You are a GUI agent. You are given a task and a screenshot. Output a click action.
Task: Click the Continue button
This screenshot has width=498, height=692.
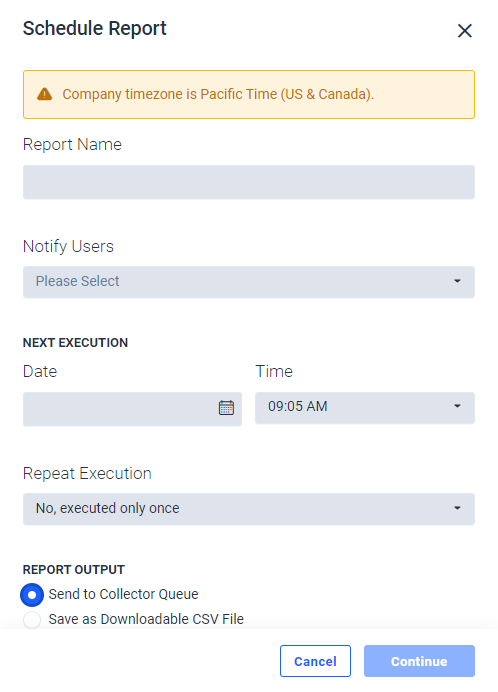click(x=419, y=661)
